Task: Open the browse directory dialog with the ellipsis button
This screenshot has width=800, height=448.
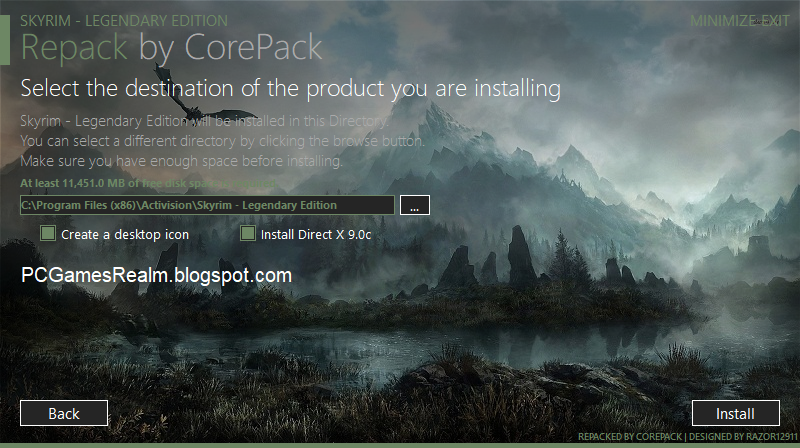Action: 414,205
